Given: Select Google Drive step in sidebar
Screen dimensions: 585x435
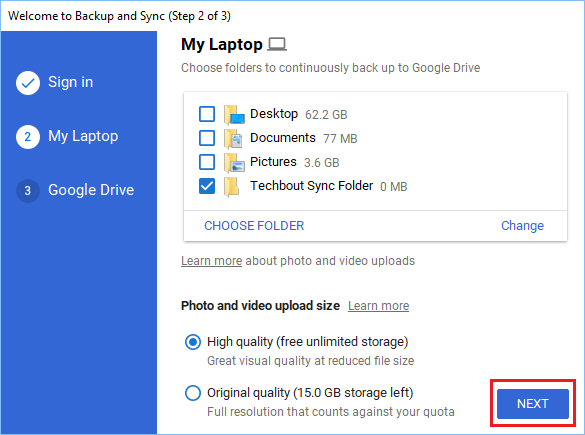Looking at the screenshot, I should (91, 190).
